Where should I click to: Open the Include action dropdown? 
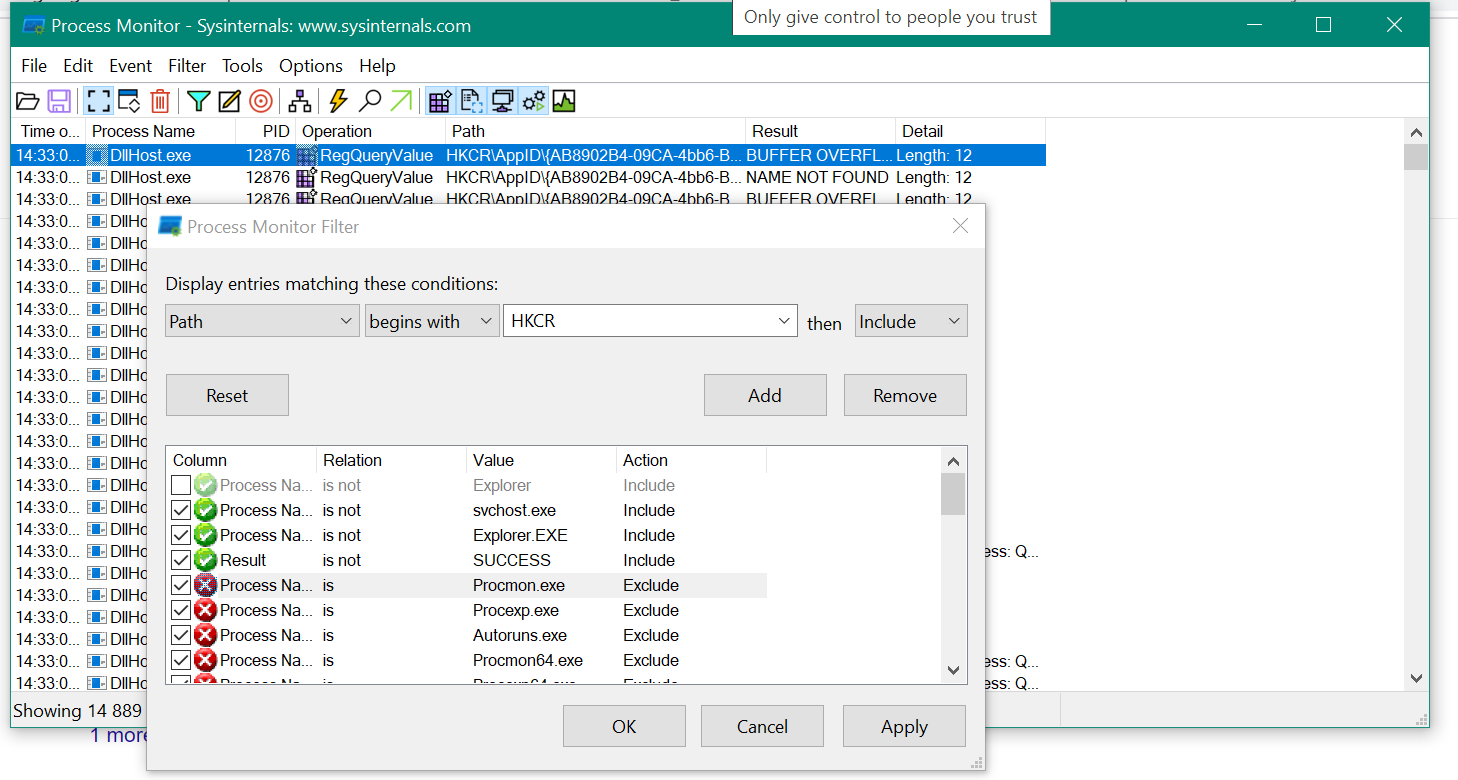click(x=911, y=321)
